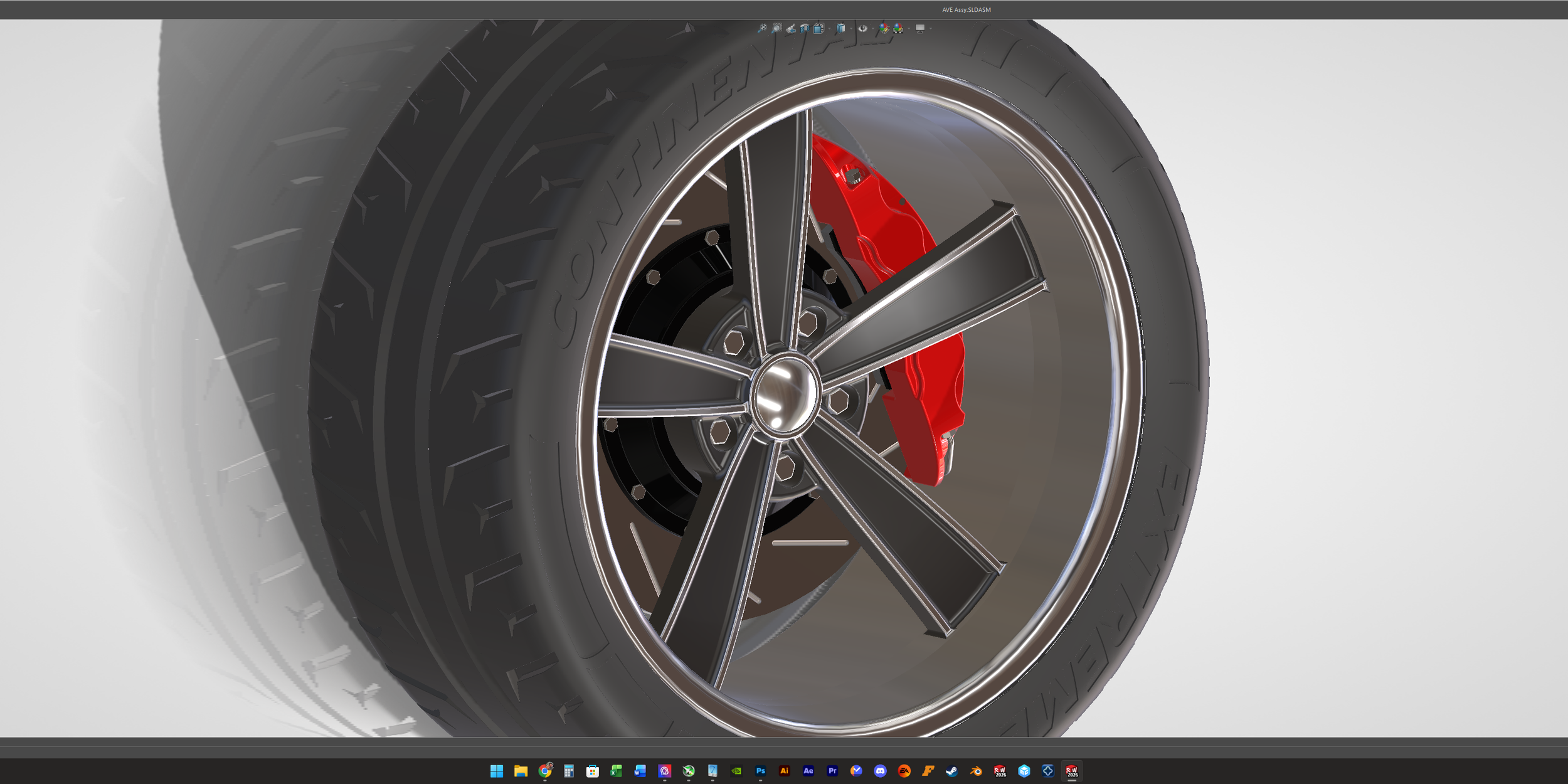
Task: Open the Edit Appearance tool
Action: coord(884,28)
